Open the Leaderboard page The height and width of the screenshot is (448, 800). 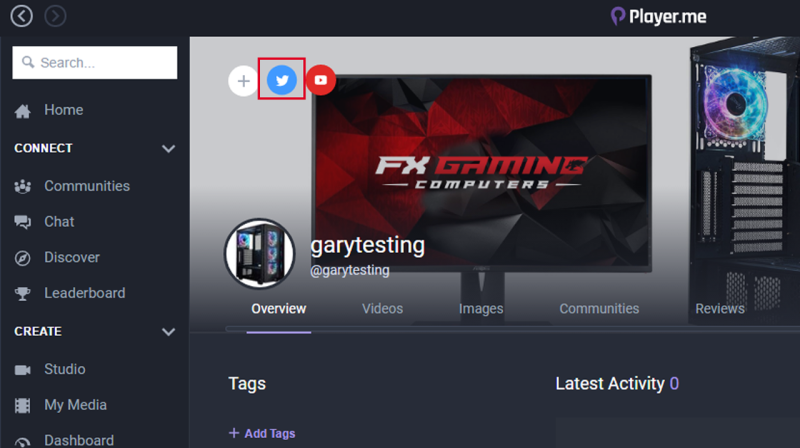85,293
